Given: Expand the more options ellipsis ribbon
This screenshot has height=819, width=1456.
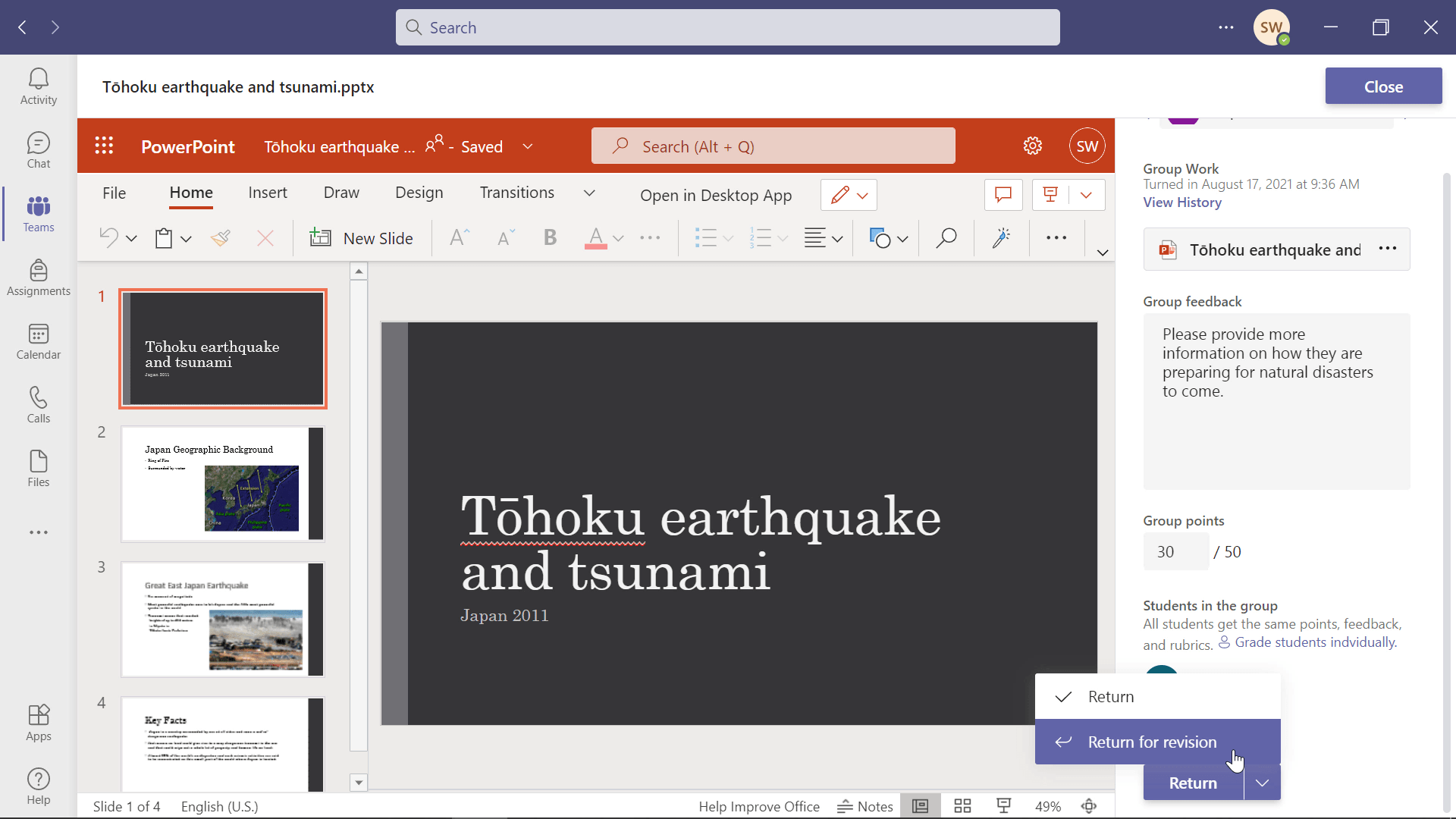Looking at the screenshot, I should coord(1056,237).
